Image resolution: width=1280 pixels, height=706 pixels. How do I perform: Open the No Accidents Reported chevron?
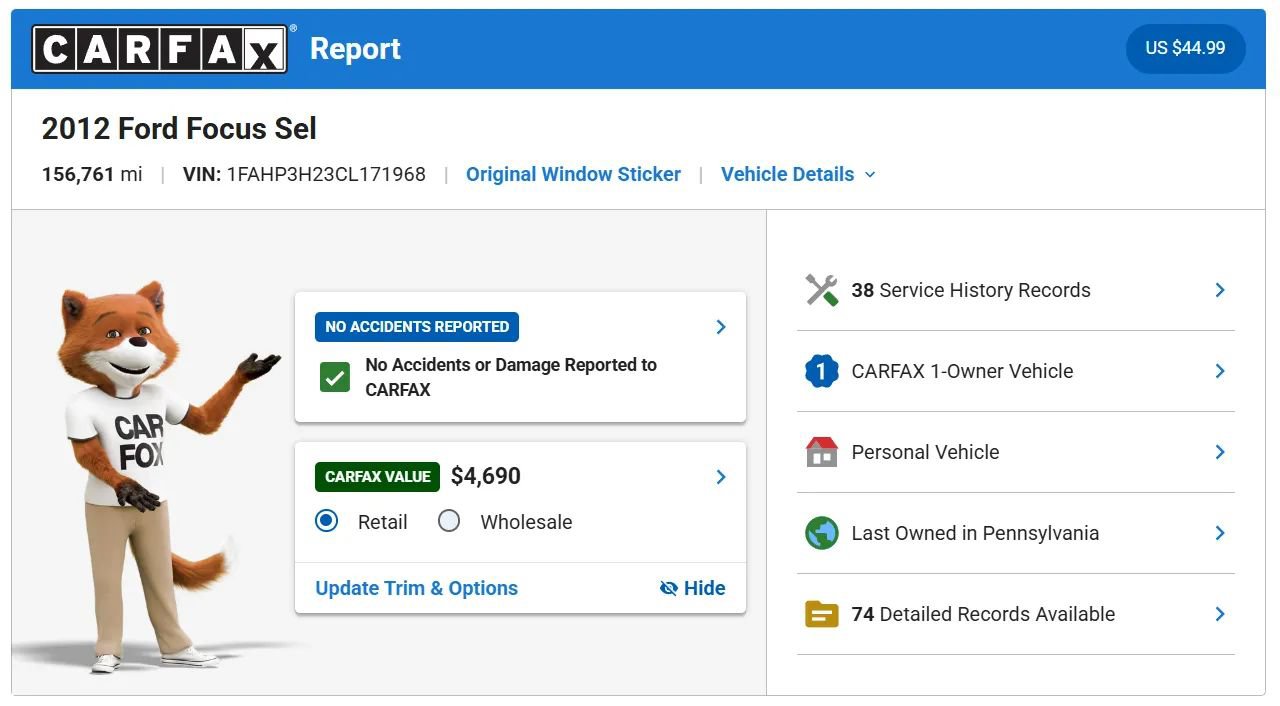pyautogui.click(x=721, y=327)
